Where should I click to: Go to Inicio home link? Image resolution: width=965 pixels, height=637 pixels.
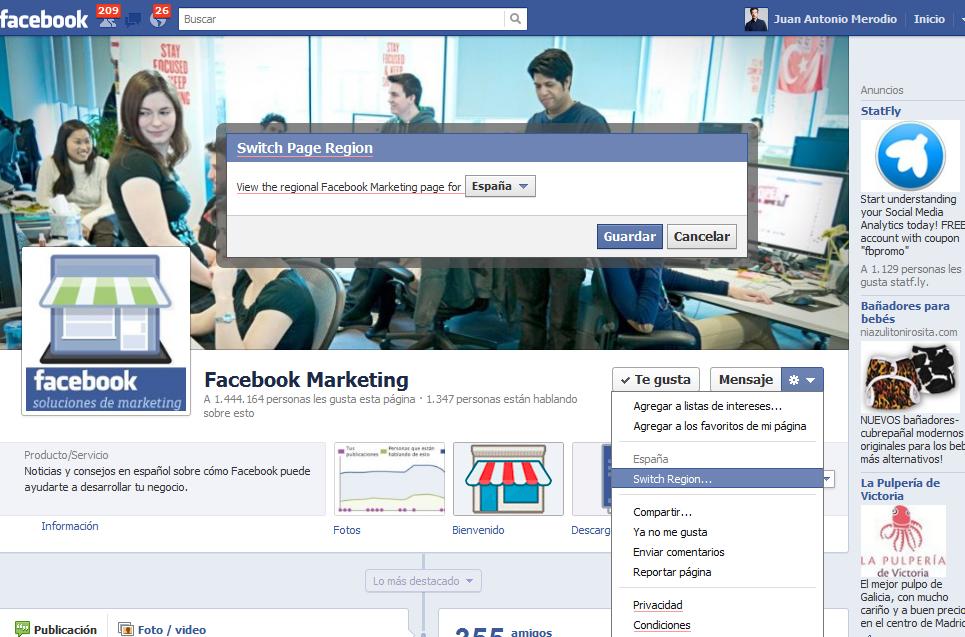click(x=929, y=19)
